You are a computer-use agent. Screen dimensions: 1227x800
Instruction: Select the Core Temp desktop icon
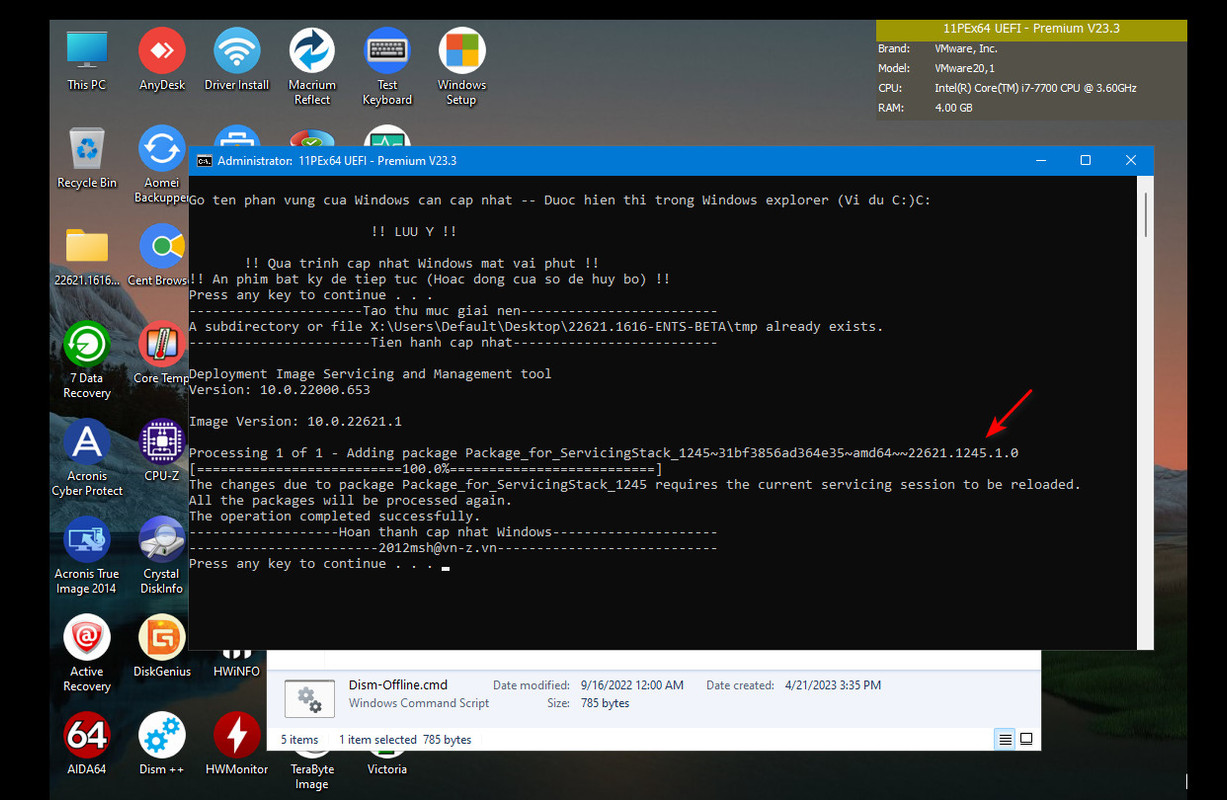[161, 353]
